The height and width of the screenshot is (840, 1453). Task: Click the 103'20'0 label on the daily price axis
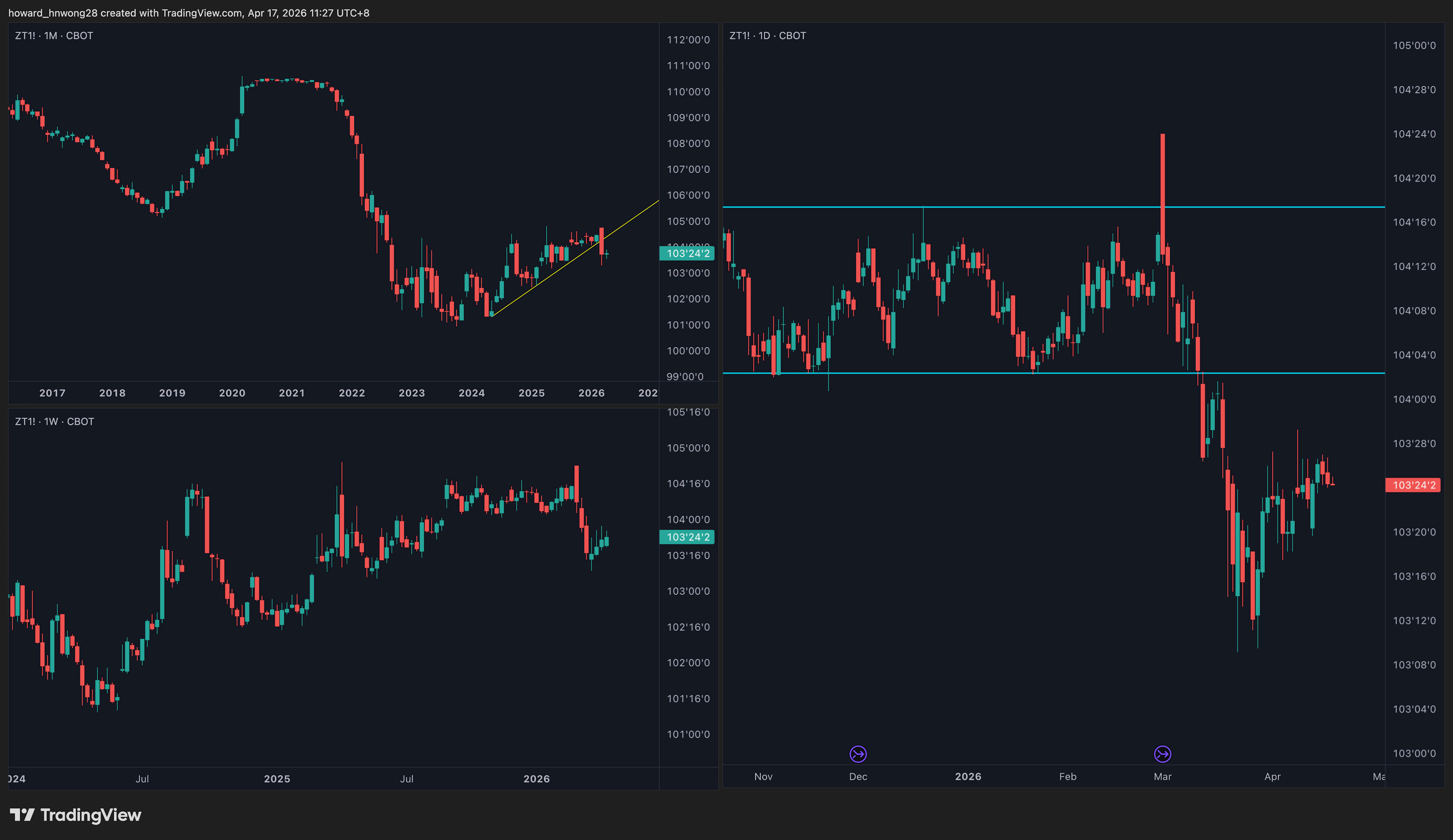tap(1414, 532)
